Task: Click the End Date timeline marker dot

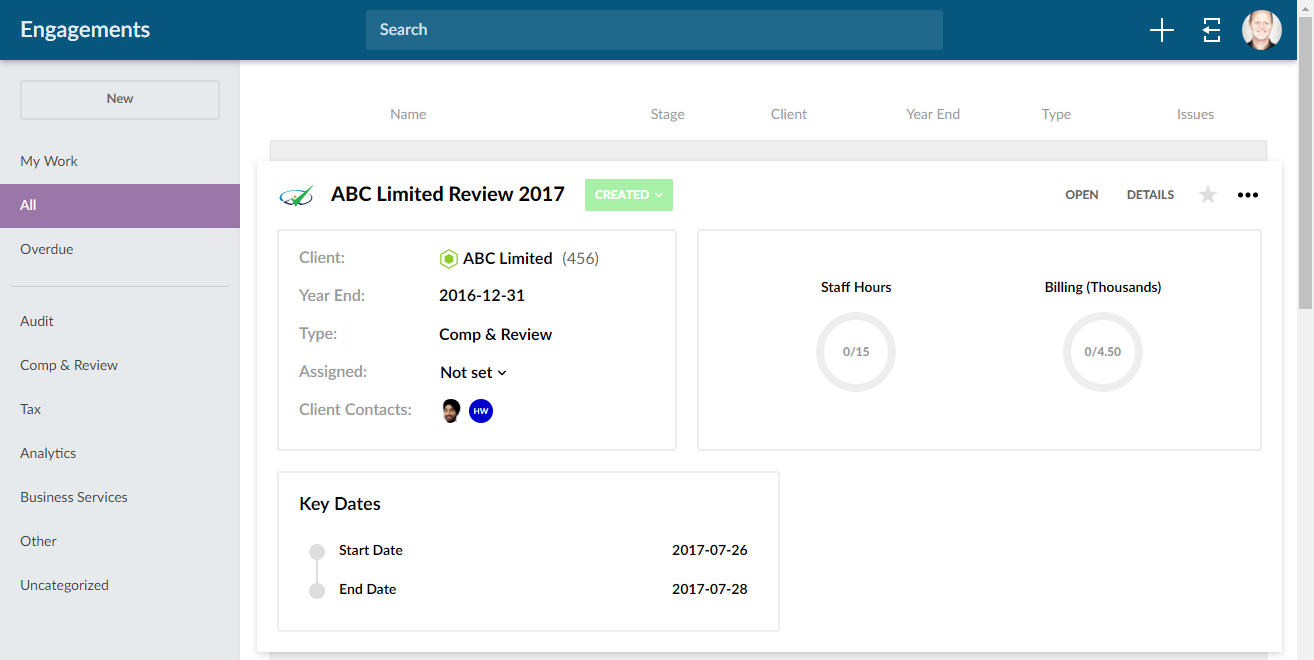Action: (x=316, y=590)
